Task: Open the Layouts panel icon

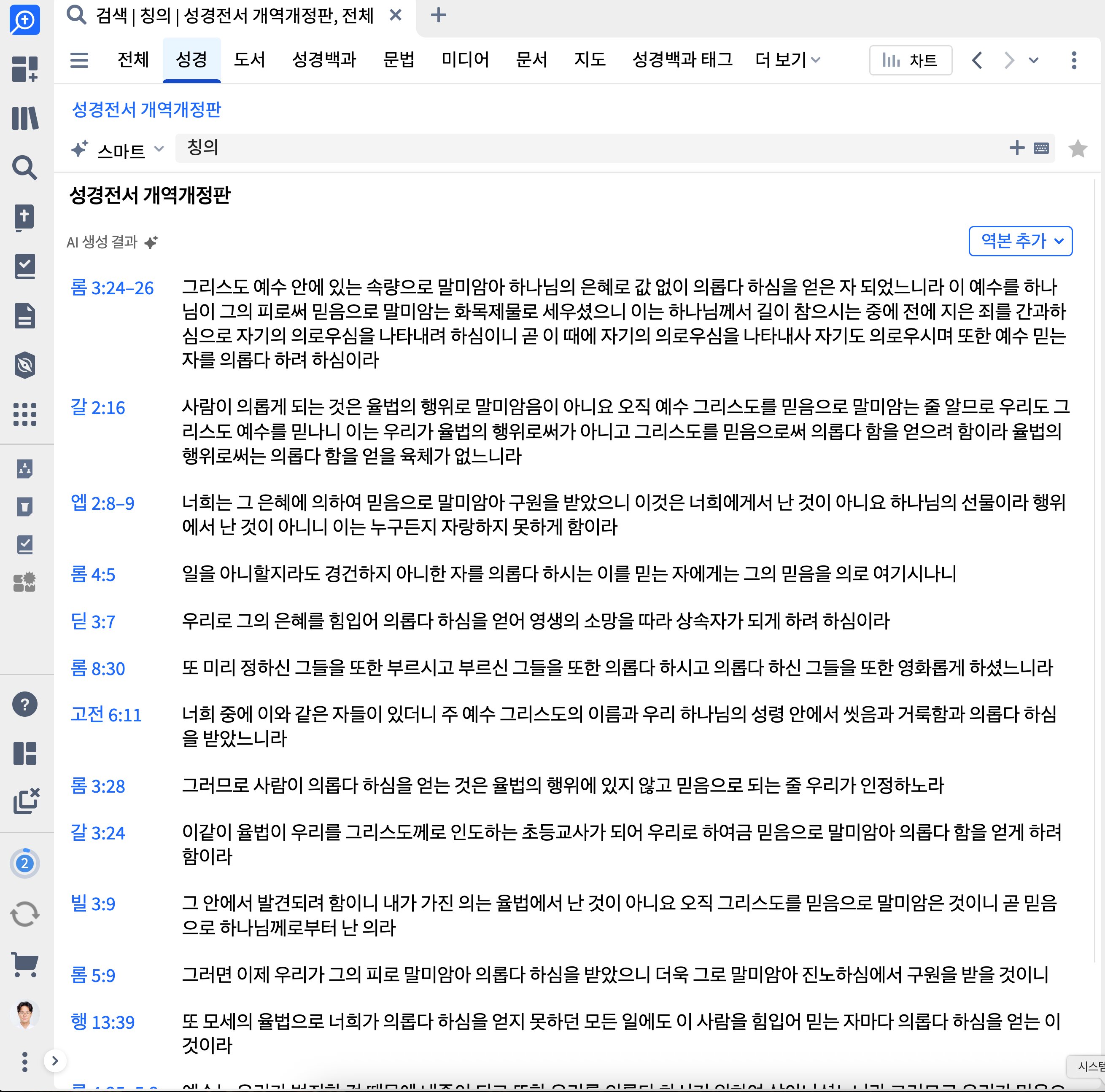Action: [24, 753]
